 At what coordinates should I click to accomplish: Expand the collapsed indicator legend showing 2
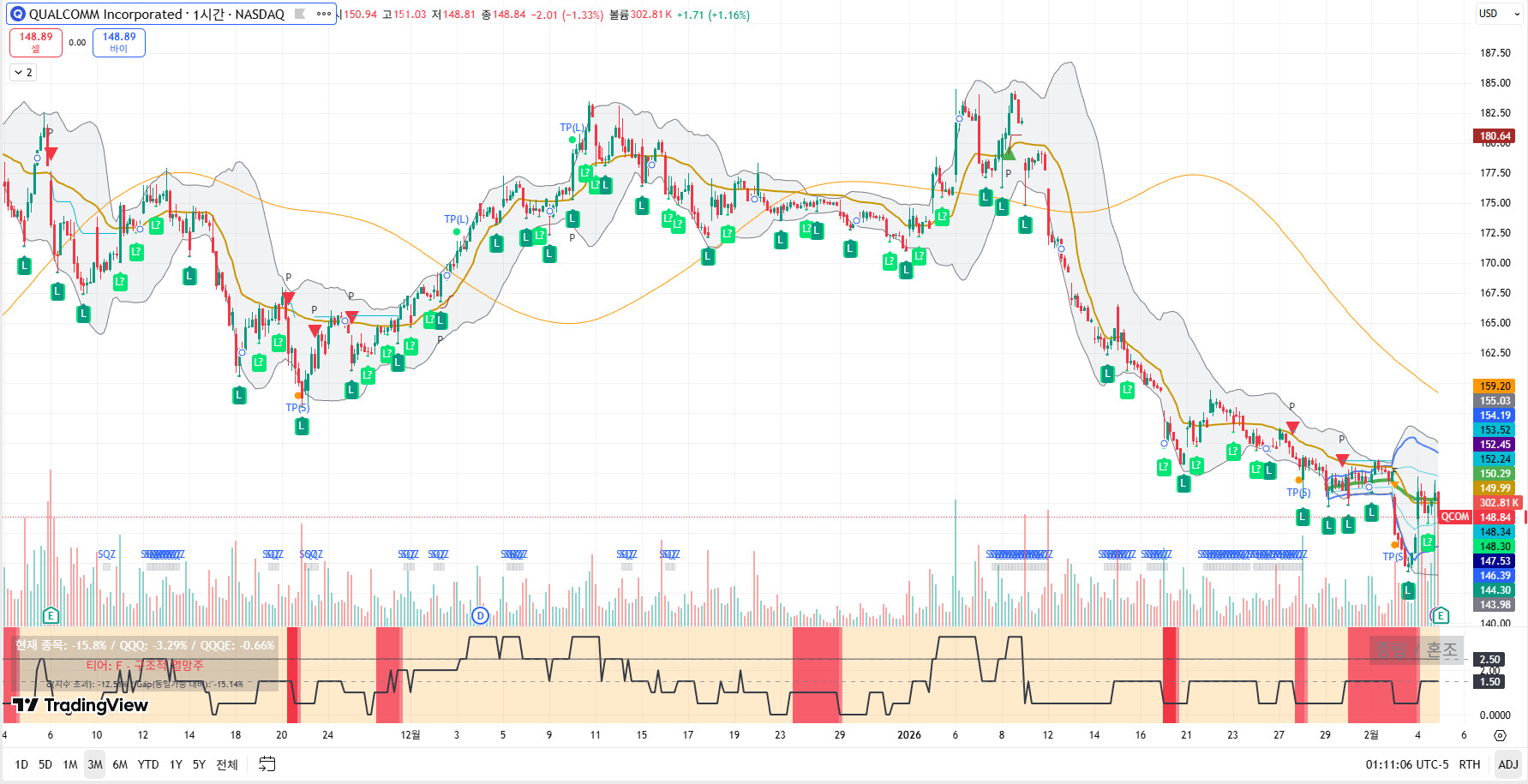coord(23,73)
